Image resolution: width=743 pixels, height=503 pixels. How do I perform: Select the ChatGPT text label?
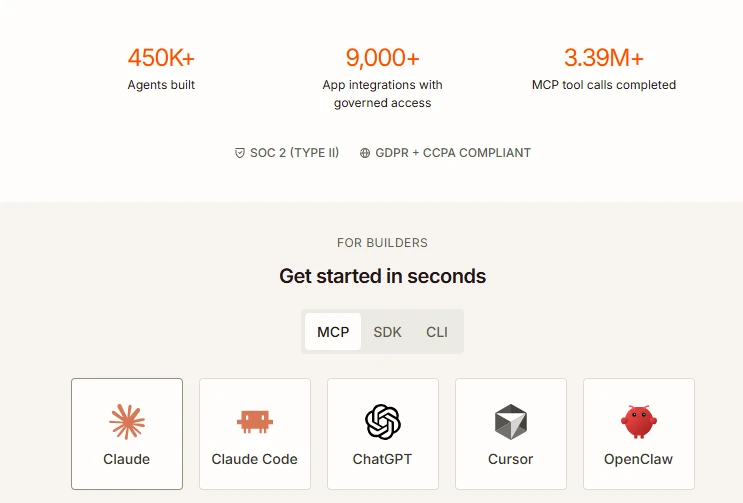(x=382, y=459)
